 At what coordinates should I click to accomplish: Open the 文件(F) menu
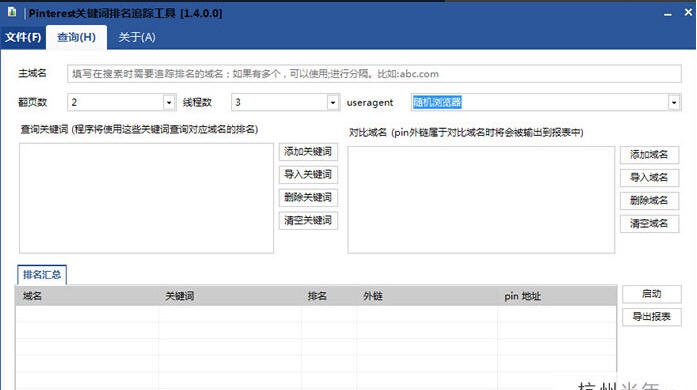coord(23,37)
